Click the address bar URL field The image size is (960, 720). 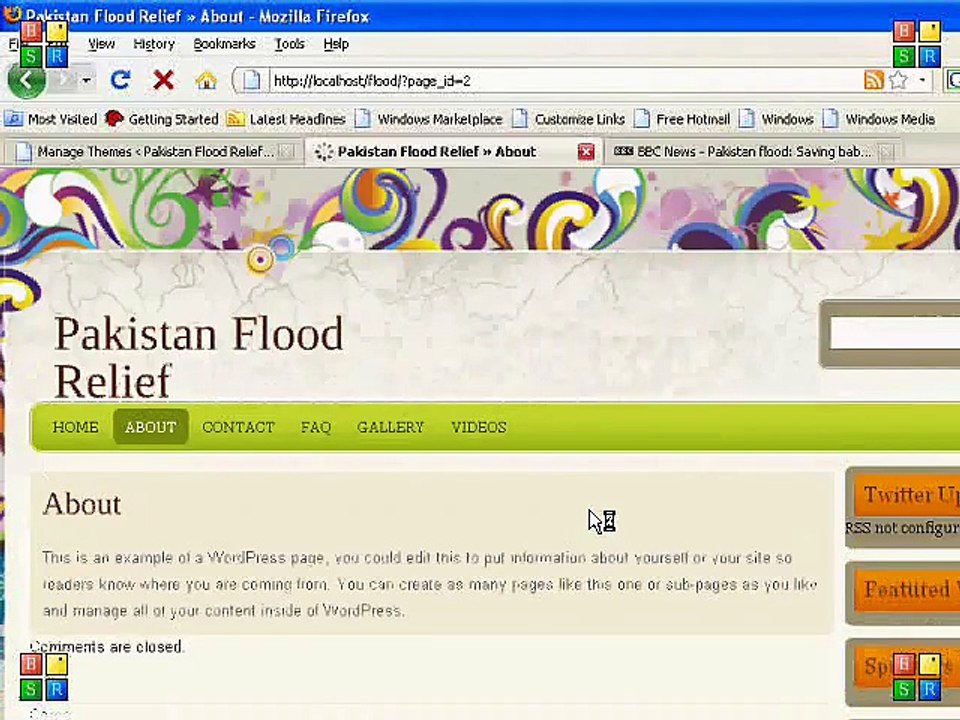[563, 81]
